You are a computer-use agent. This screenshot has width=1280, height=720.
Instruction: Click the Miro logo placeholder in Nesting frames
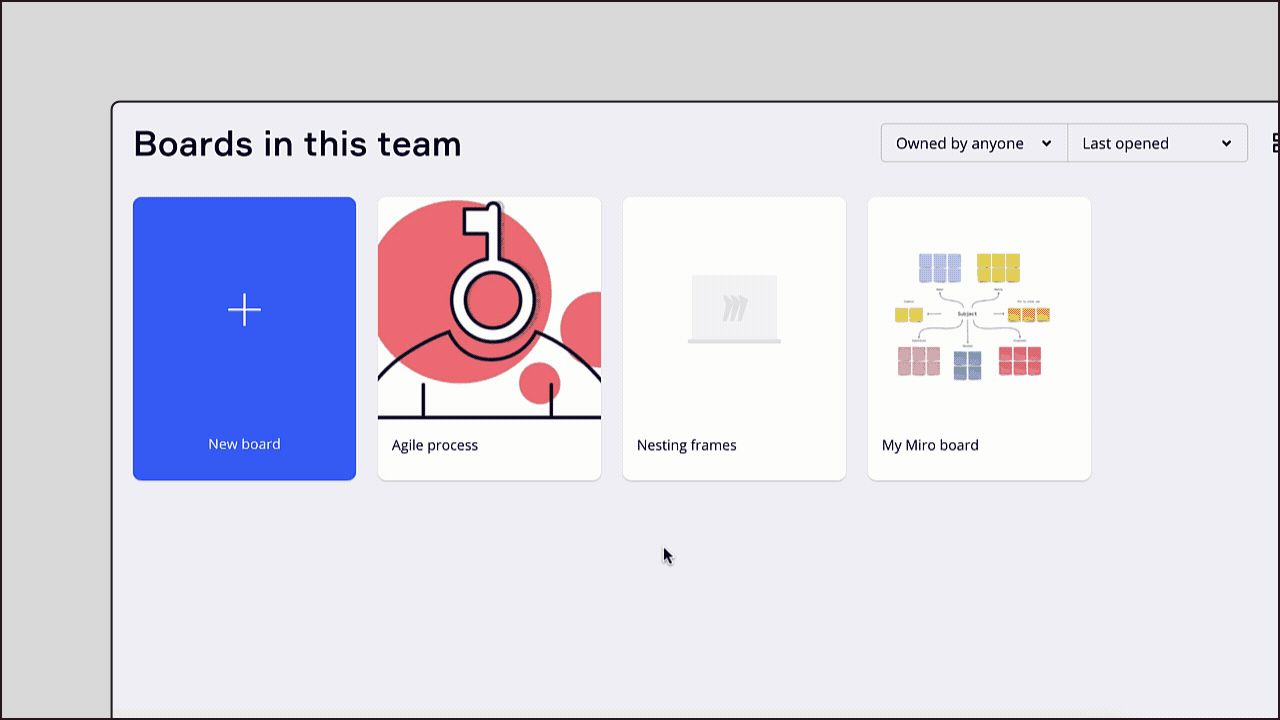[x=734, y=309]
